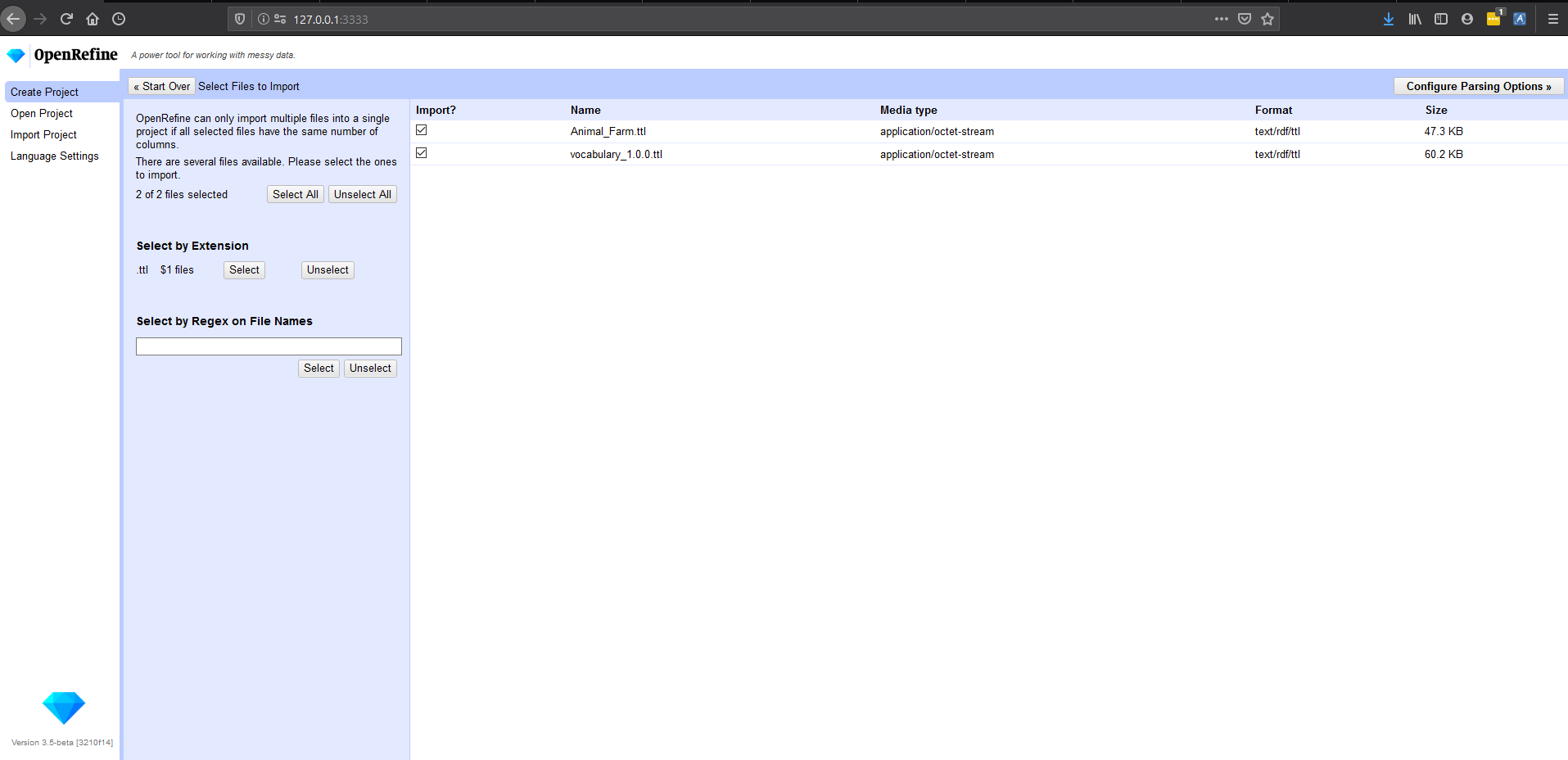This screenshot has width=1568, height=760.
Task: Unselect all .ttl extension files
Action: pyautogui.click(x=328, y=269)
